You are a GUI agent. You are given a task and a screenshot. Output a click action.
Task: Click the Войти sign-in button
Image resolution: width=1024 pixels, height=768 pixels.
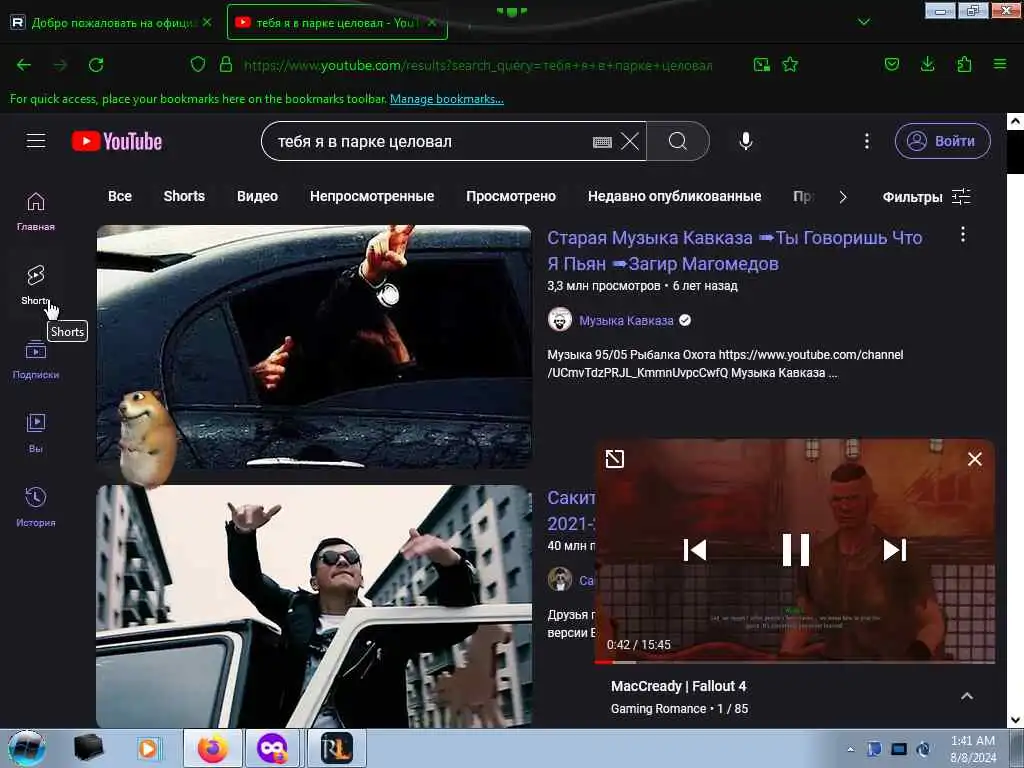tap(942, 141)
